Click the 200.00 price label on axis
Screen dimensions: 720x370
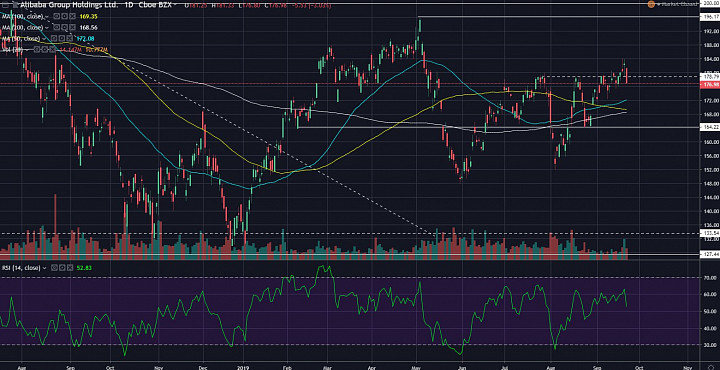pos(710,3)
